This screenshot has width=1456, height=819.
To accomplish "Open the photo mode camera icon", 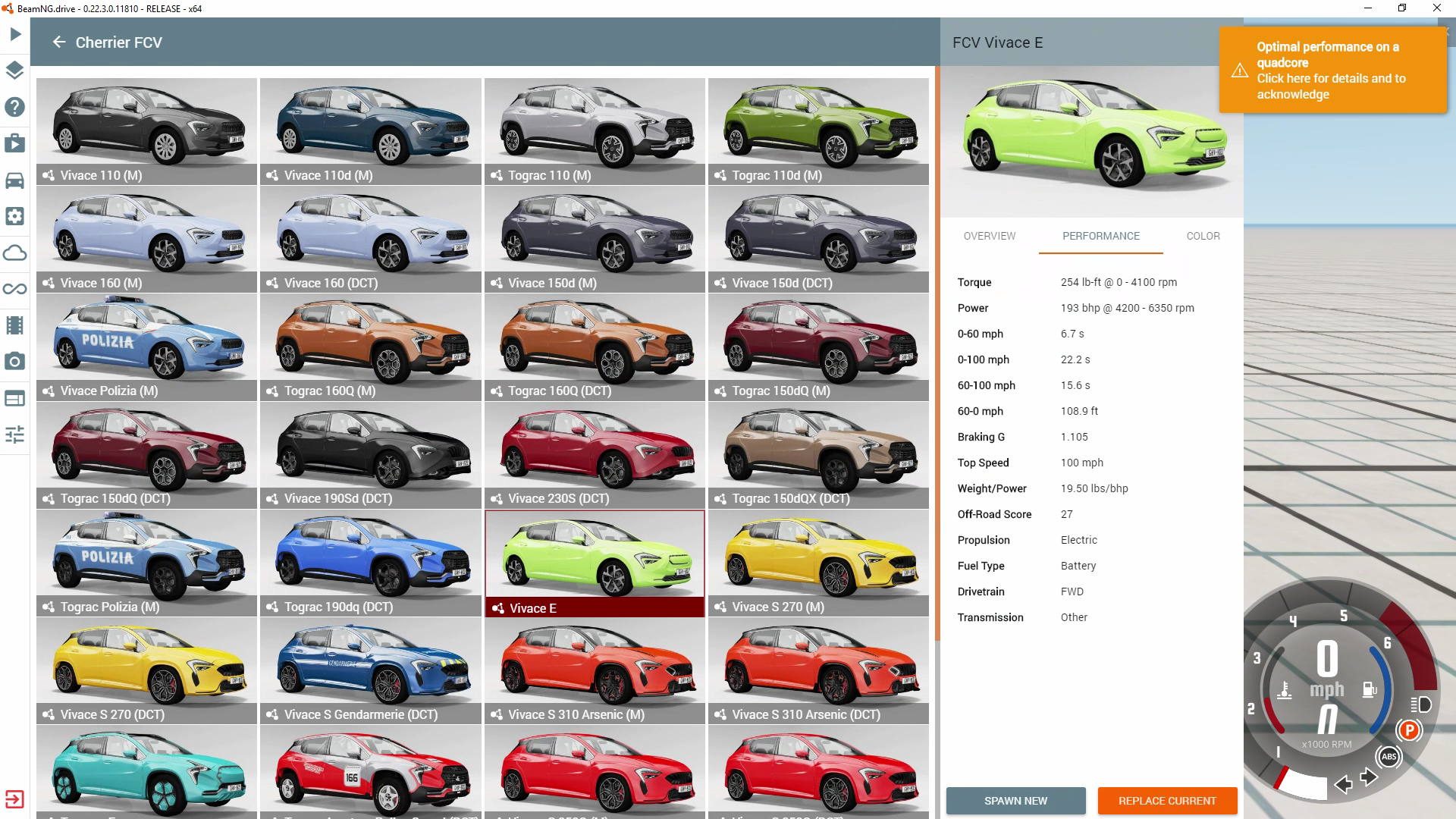I will [15, 362].
